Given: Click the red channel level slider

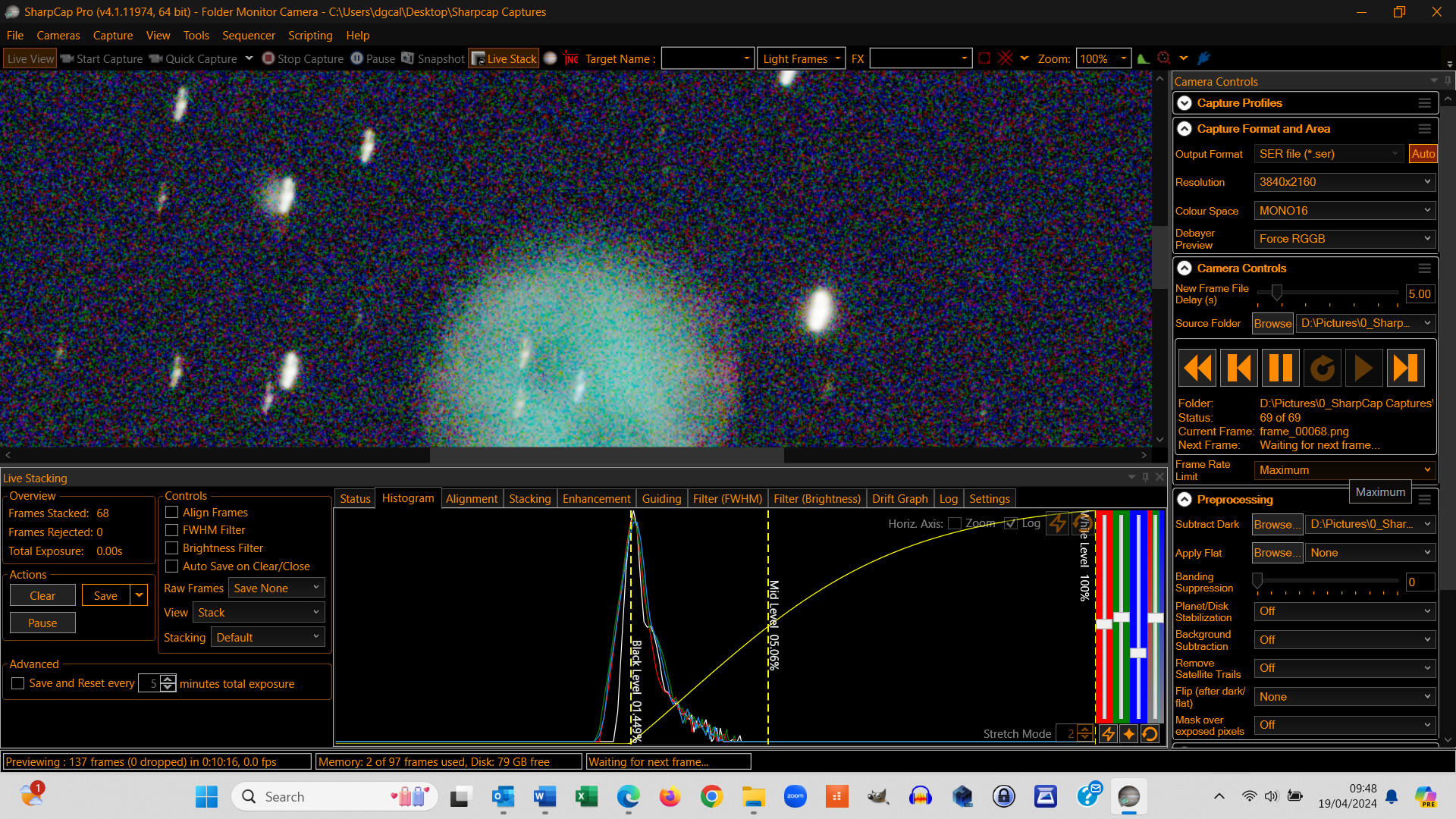Looking at the screenshot, I should coord(1104,623).
